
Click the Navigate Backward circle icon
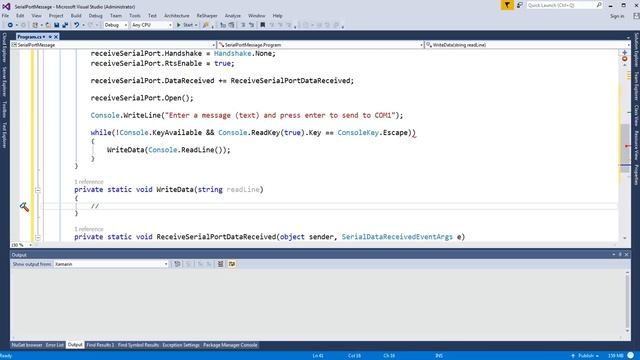point(10,25)
